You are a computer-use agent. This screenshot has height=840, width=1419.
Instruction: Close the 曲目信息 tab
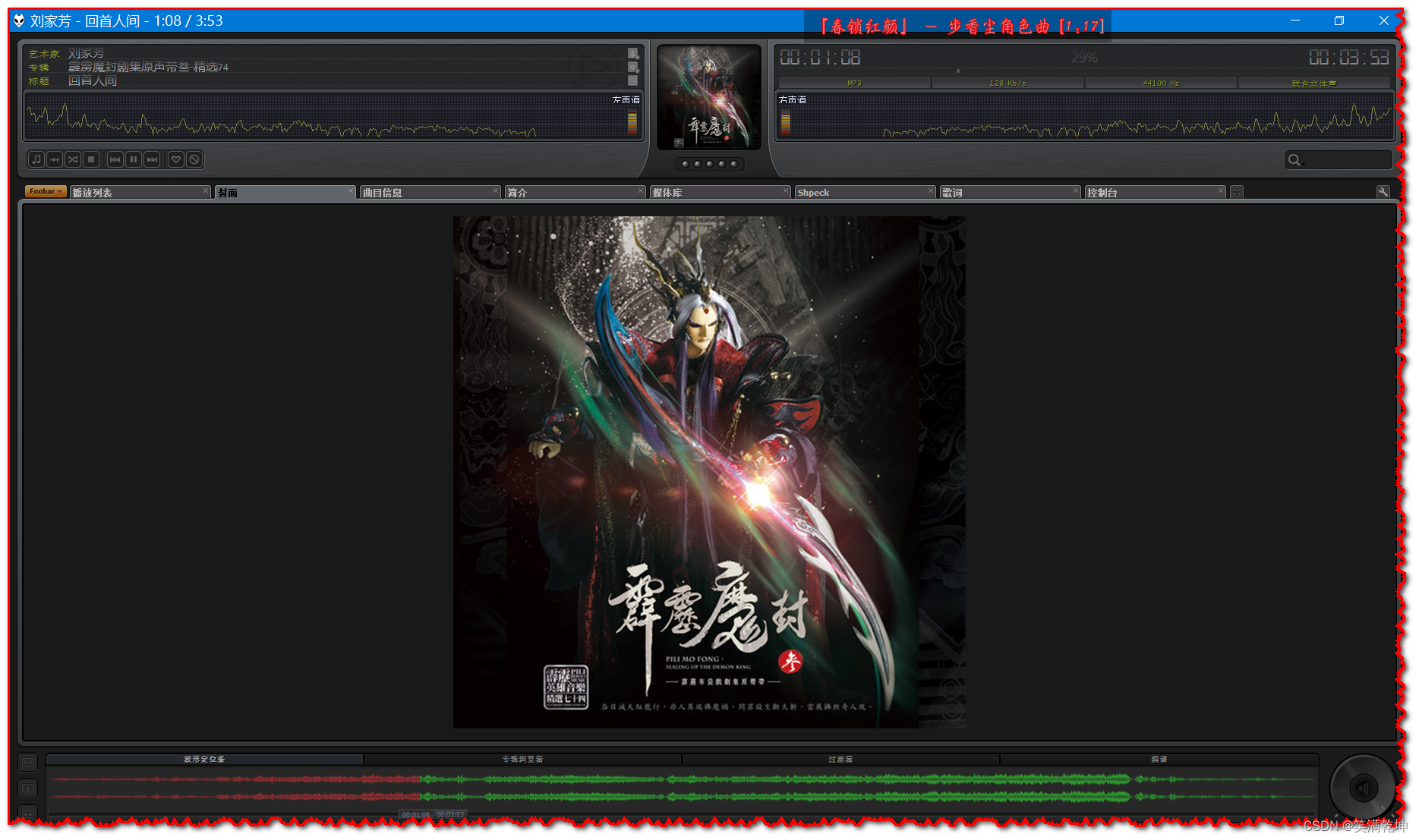coord(496,190)
